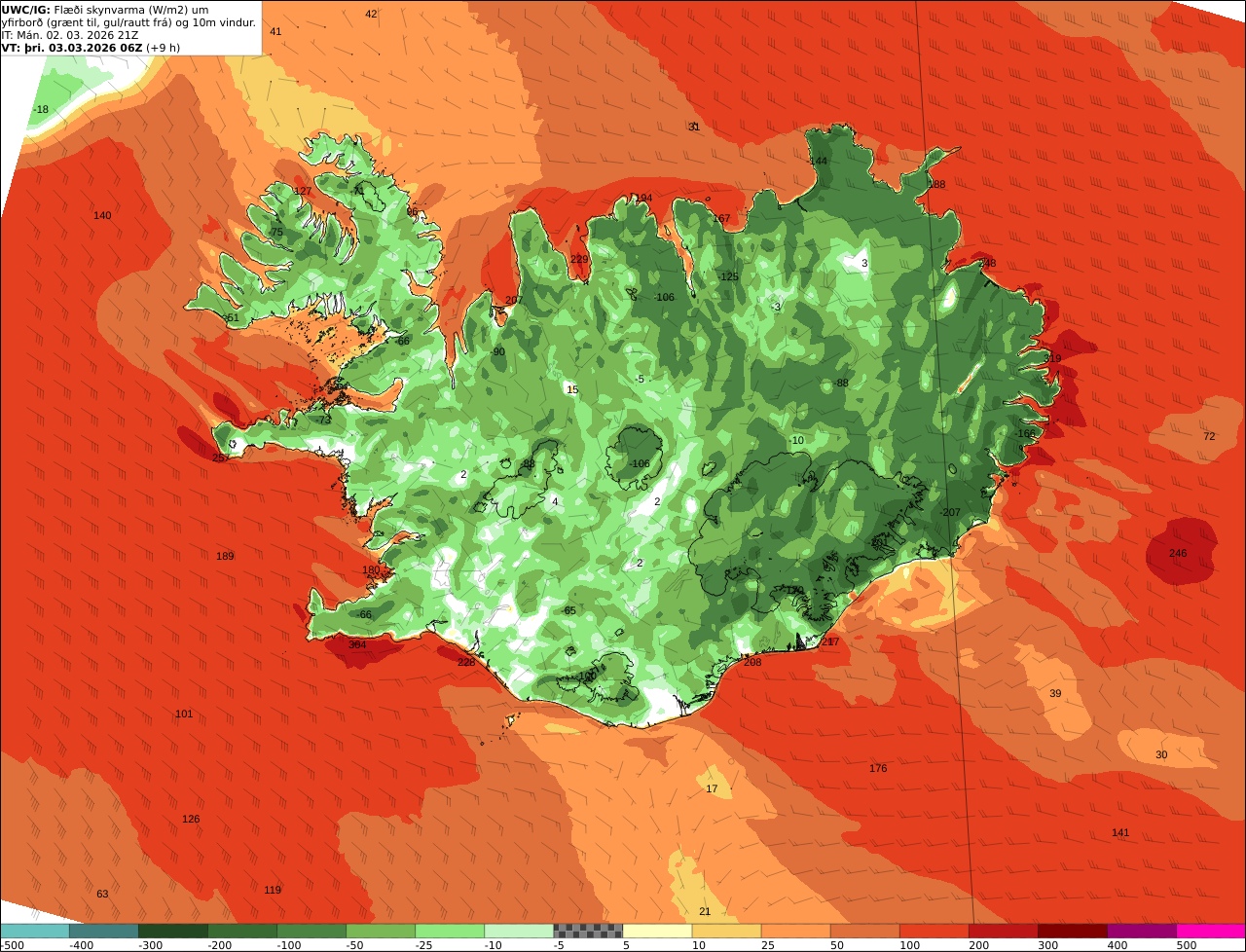The image size is (1246, 952).
Task: Click the map value '141' in southeast ocean
Action: click(1120, 832)
